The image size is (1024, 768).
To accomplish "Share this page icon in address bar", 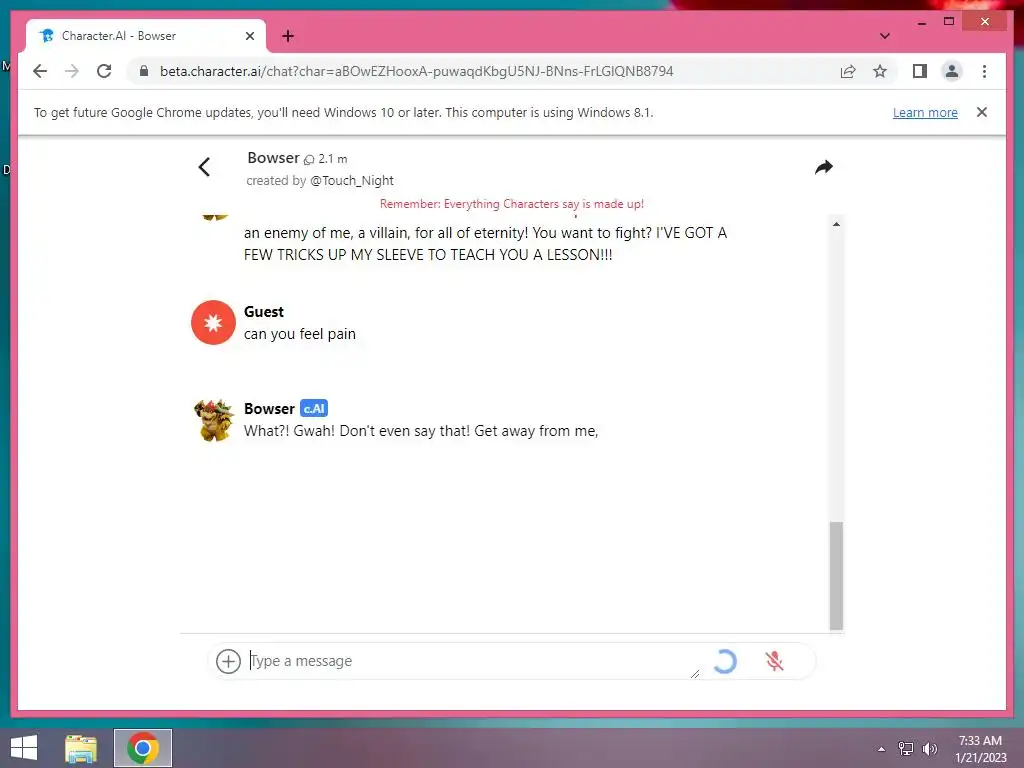I will tap(848, 71).
